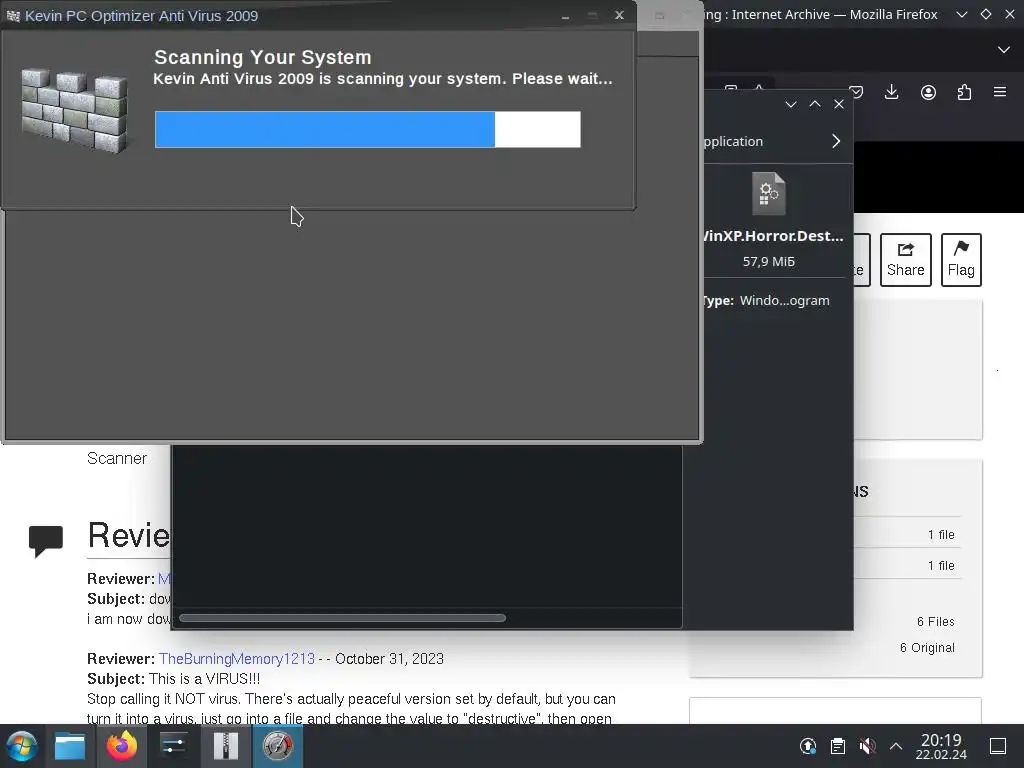Open the Firefox hamburger menu
Viewport: 1024px width, 768px height.
click(1000, 92)
